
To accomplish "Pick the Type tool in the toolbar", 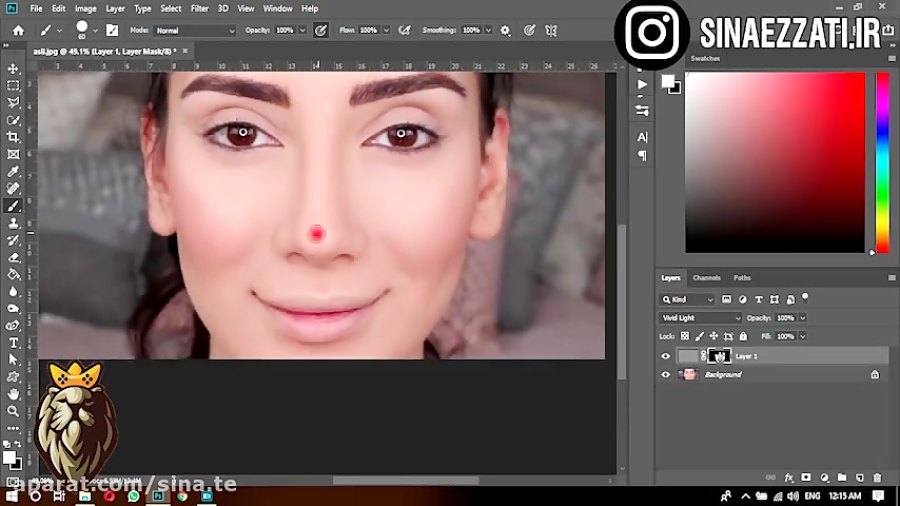I will click(14, 343).
